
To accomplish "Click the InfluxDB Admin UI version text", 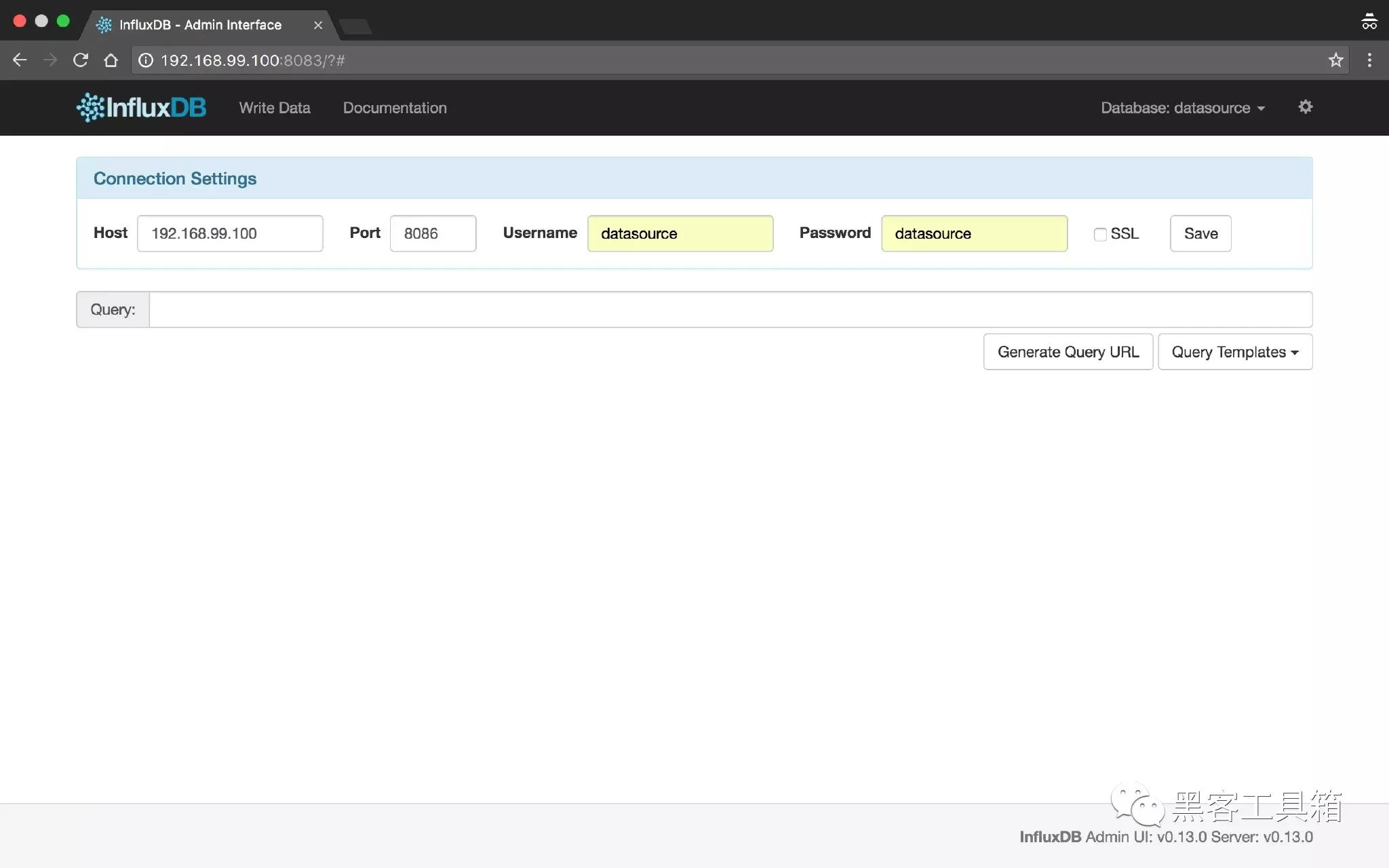I will [x=1166, y=837].
